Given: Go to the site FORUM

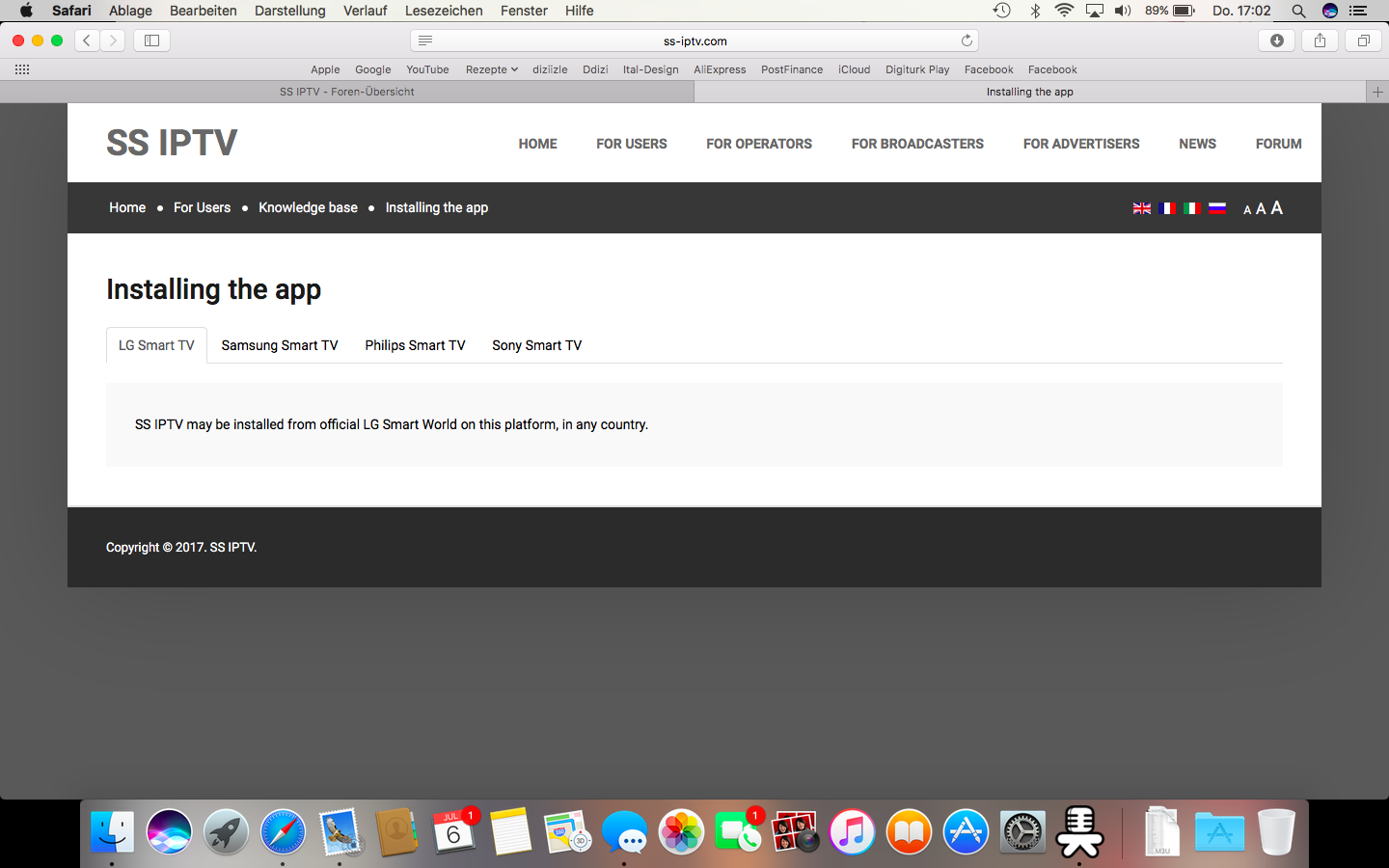Looking at the screenshot, I should click(1278, 144).
